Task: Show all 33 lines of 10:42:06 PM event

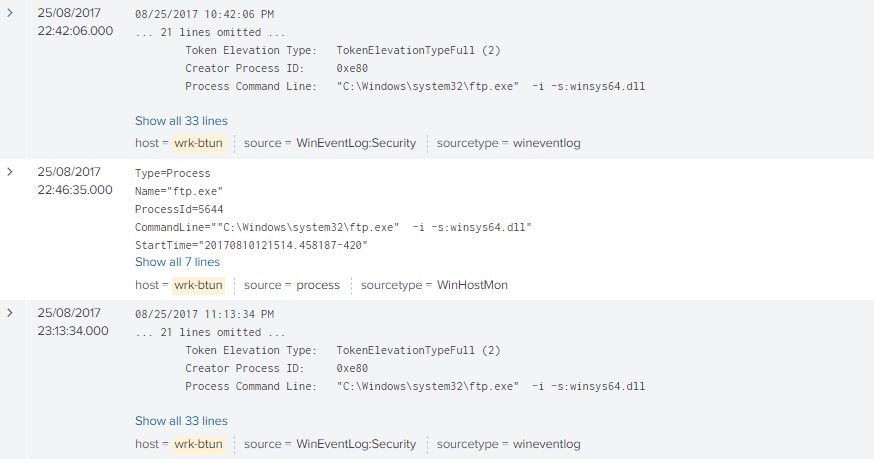Action: point(181,121)
